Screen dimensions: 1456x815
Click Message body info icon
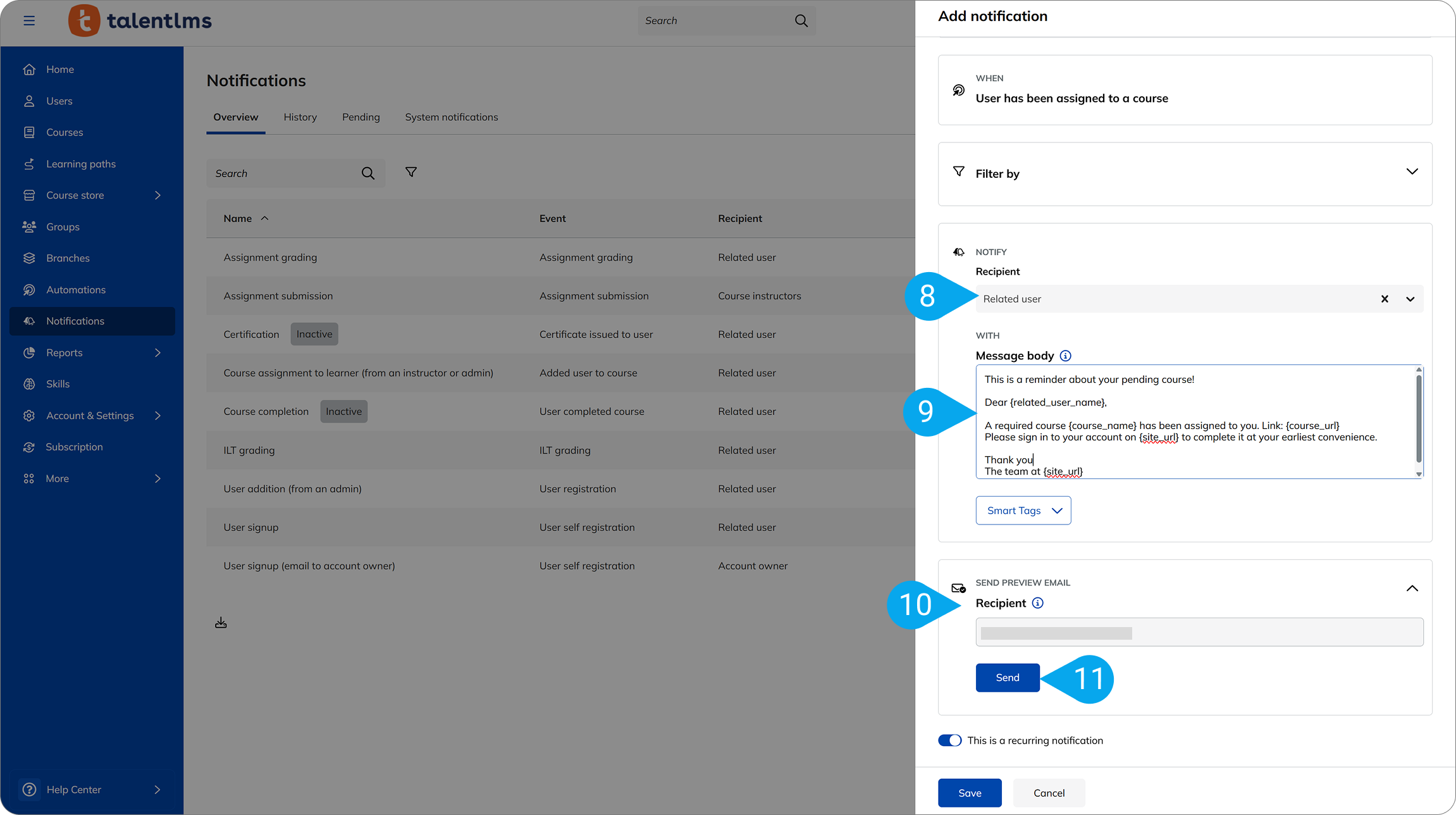coord(1066,356)
